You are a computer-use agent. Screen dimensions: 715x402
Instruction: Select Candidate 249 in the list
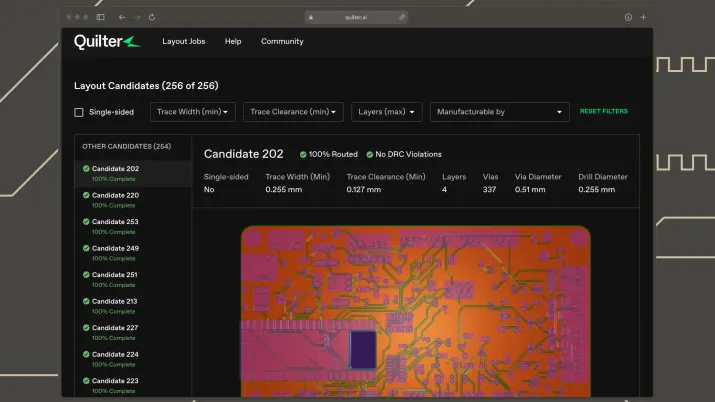[133, 253]
